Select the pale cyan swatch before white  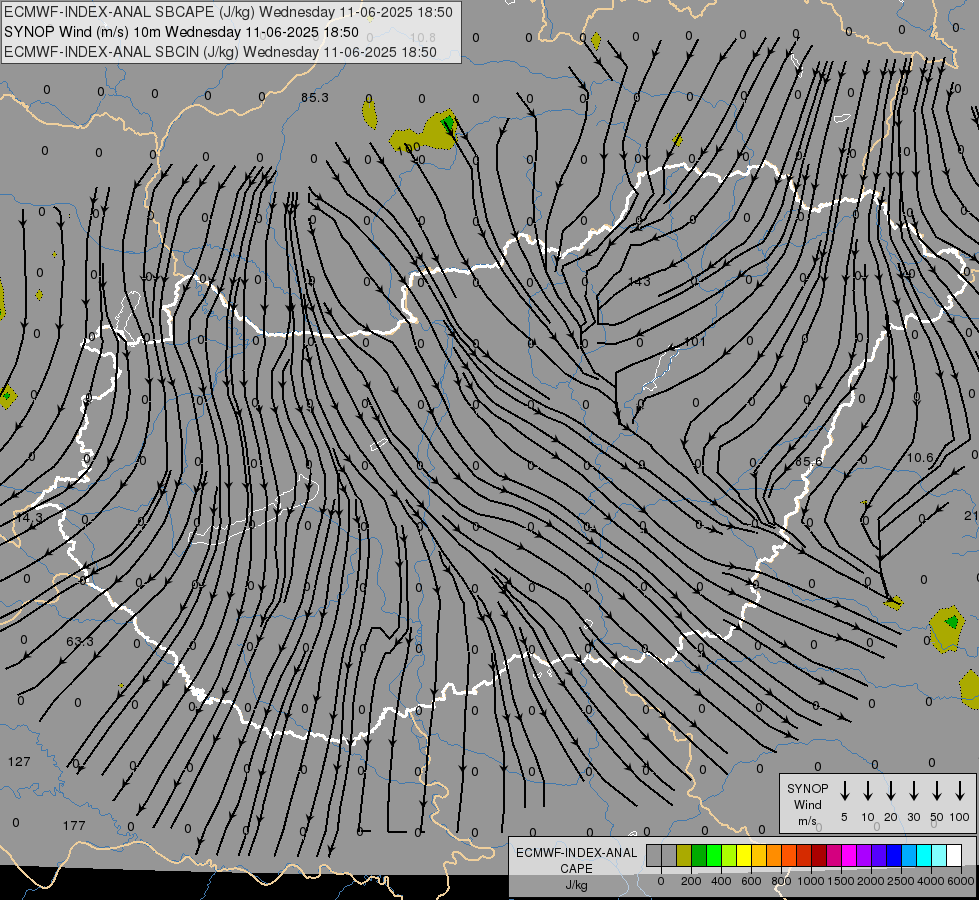(x=940, y=856)
